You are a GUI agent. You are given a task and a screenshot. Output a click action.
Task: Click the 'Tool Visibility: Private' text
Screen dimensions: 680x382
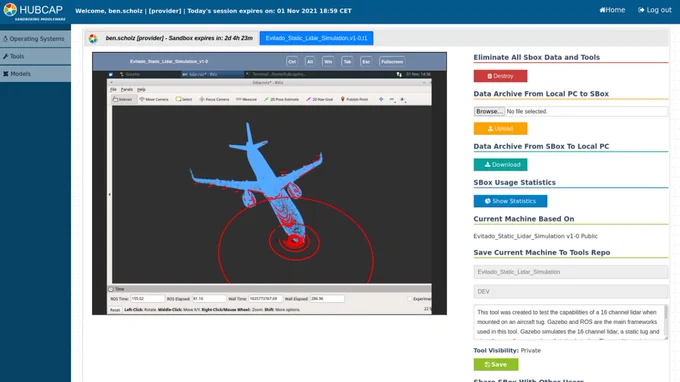(x=507, y=350)
